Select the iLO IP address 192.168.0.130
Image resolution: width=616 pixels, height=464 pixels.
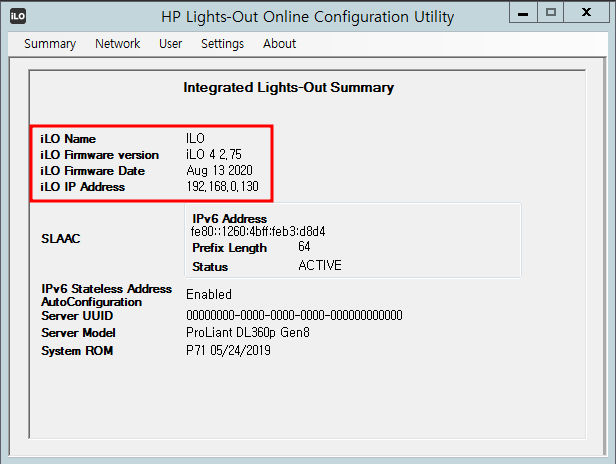tap(223, 186)
